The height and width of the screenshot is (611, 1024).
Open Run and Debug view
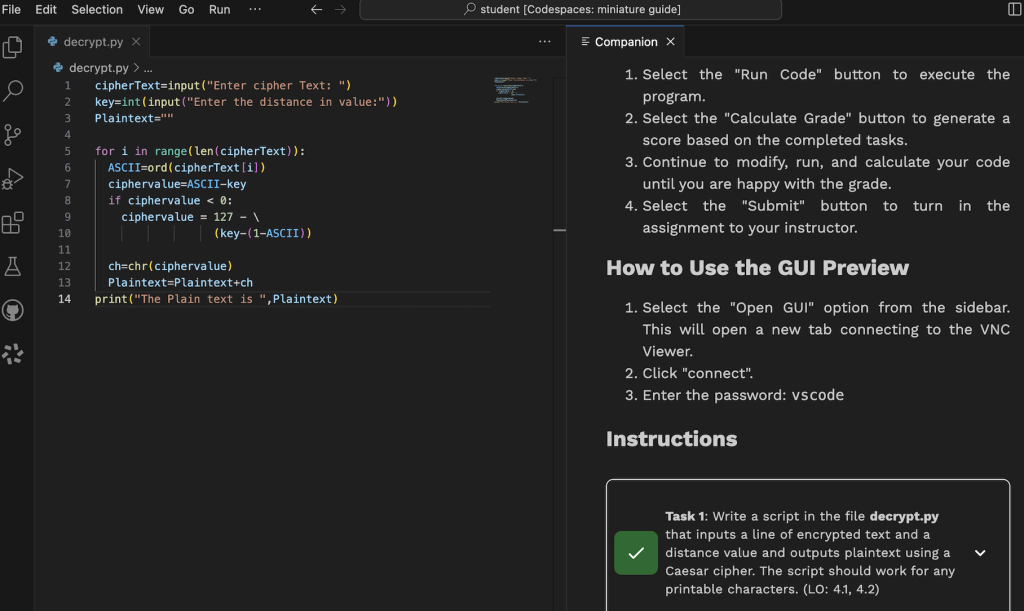[x=13, y=179]
